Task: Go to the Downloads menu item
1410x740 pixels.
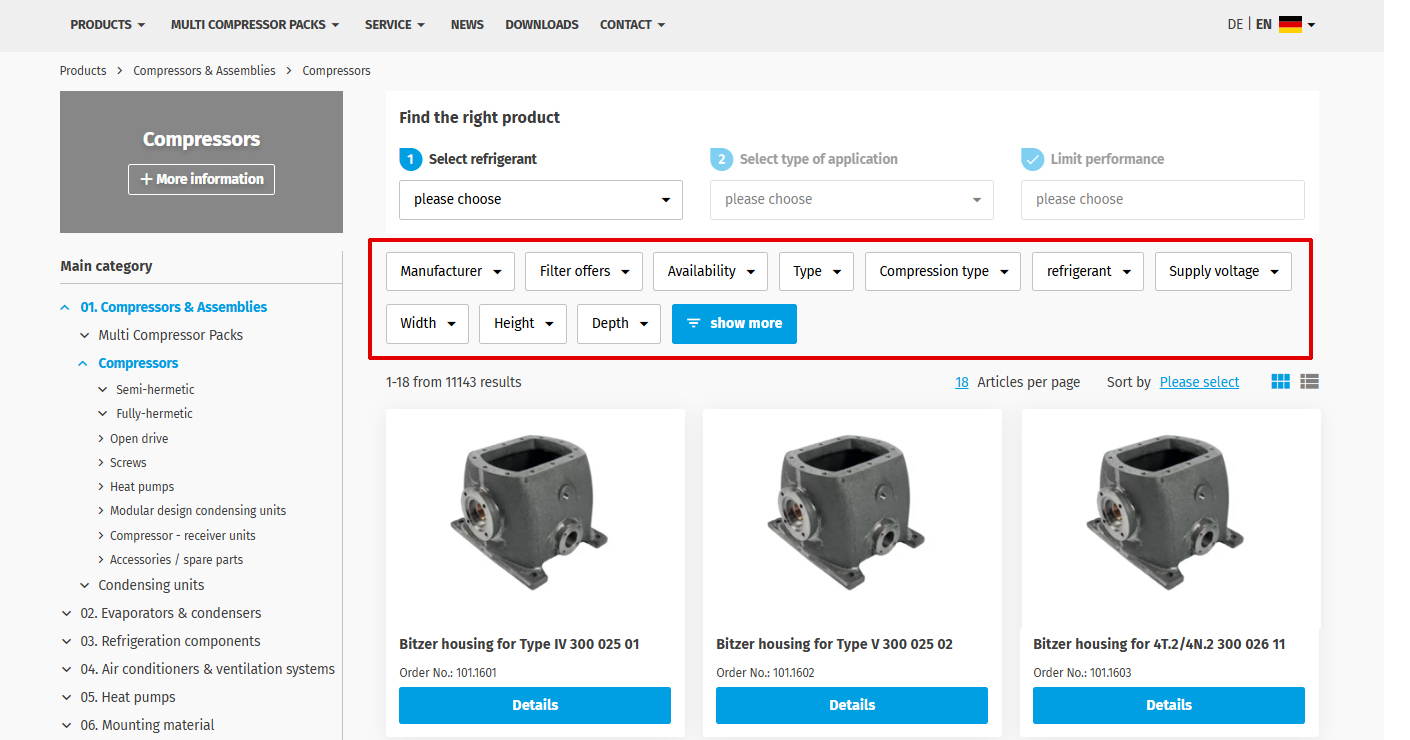Action: (541, 25)
